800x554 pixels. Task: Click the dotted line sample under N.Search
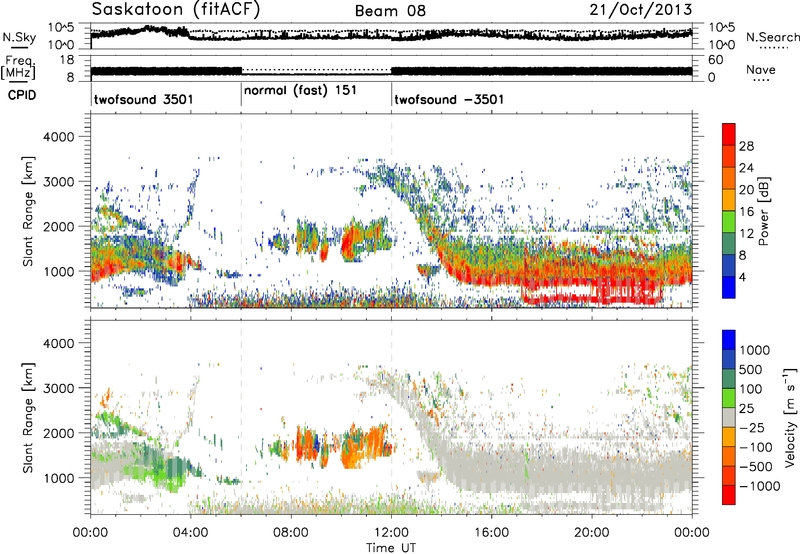[x=774, y=48]
